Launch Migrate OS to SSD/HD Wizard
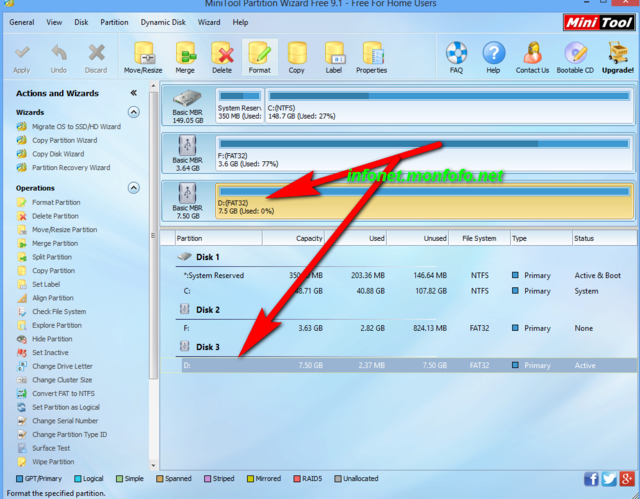The image size is (640, 499). [76, 126]
